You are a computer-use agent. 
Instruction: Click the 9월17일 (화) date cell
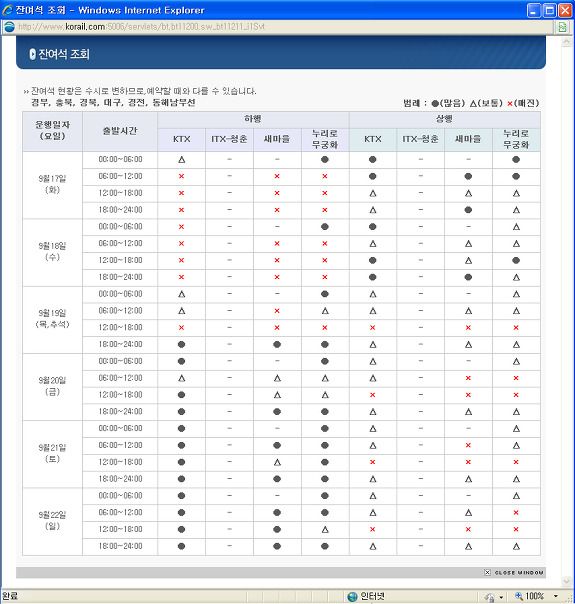[52, 184]
